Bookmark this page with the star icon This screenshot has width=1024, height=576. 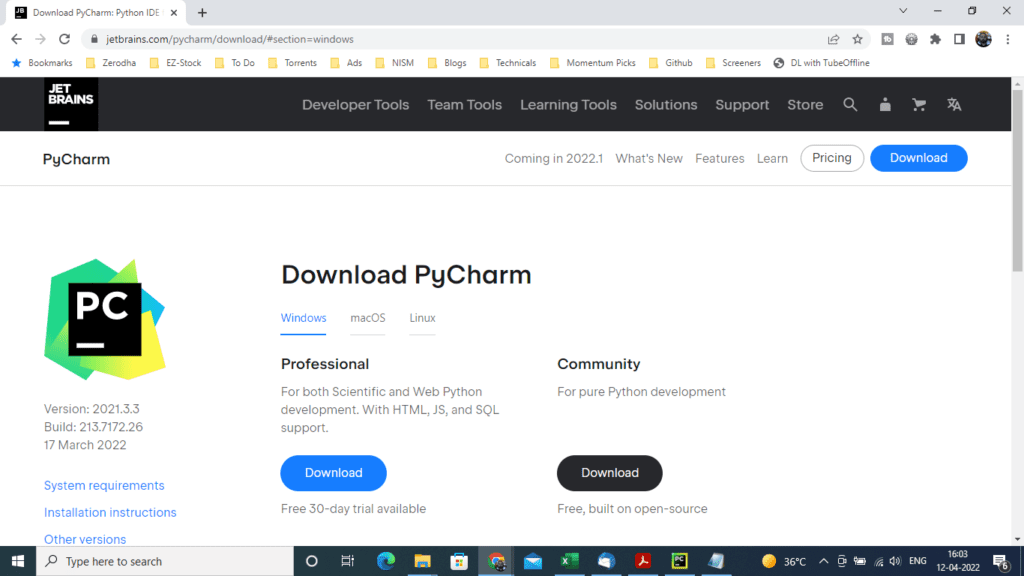[857, 39]
